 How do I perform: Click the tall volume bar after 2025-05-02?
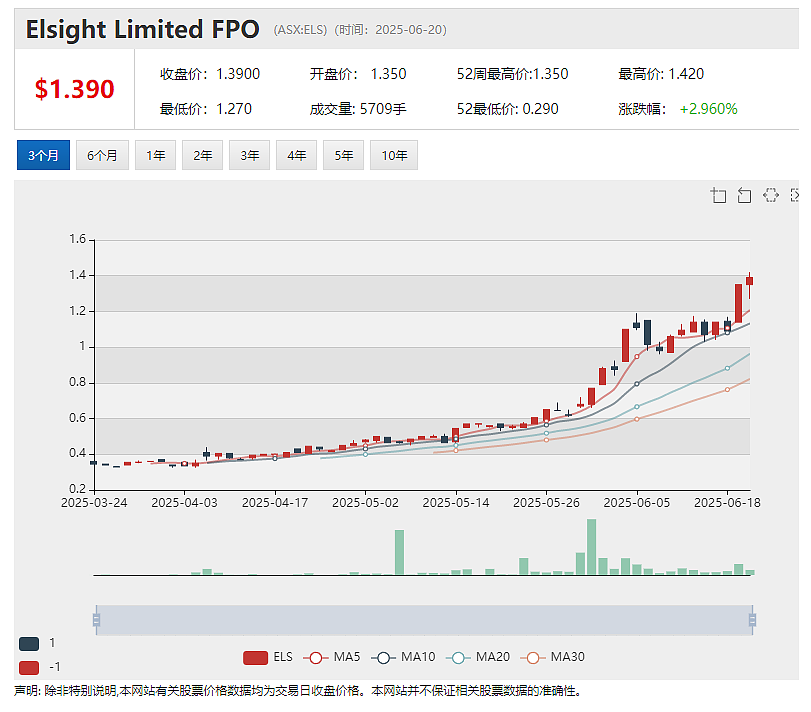pos(399,552)
